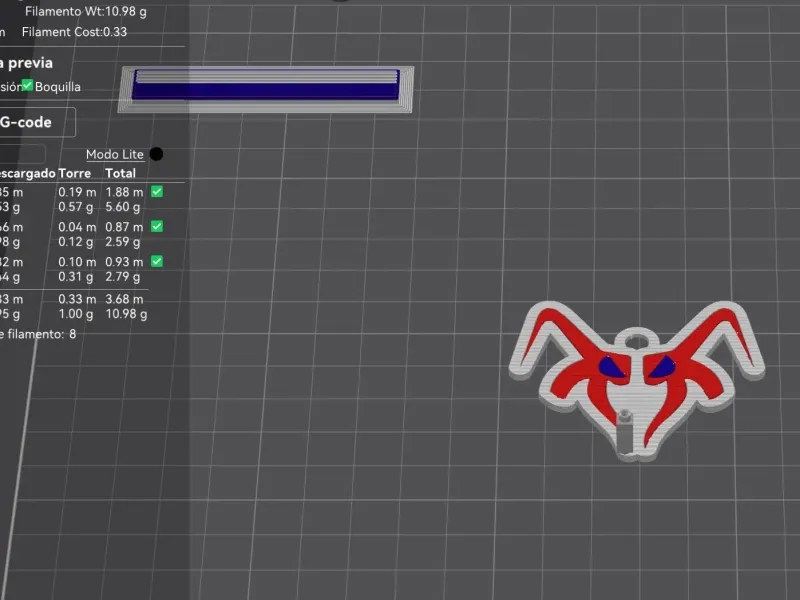The height and width of the screenshot is (600, 800).
Task: Uncheck the filament row with 1.88 m total
Action: pyautogui.click(x=157, y=192)
